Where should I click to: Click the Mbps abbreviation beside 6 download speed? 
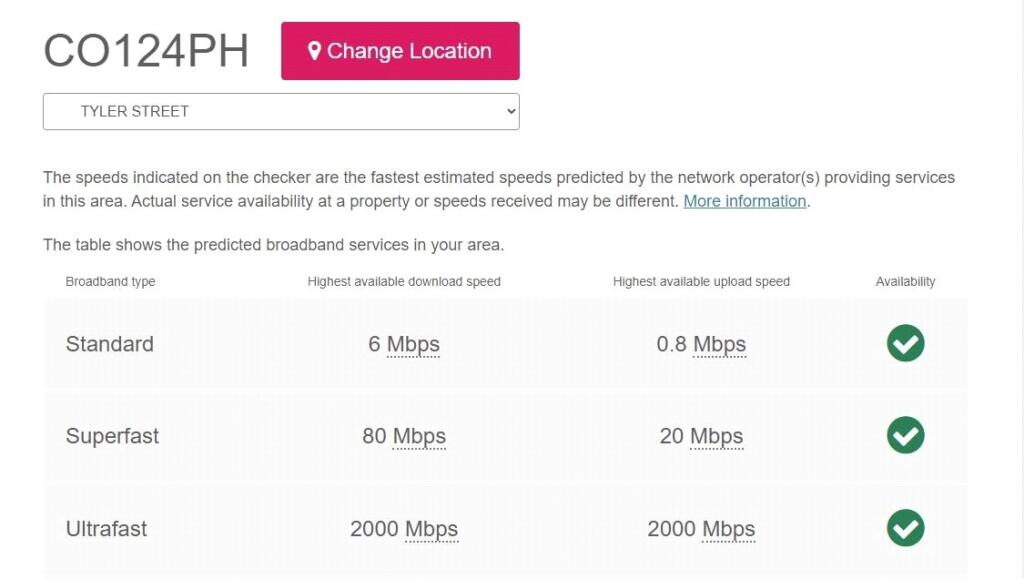coord(413,344)
